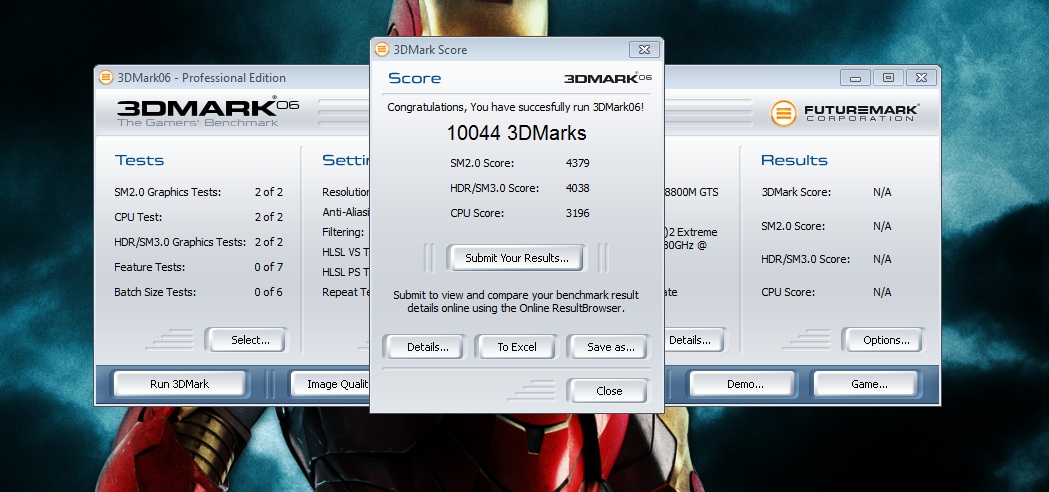Minimize the 3DMark06 main window
Screen dimensions: 1049x492
(x=855, y=78)
